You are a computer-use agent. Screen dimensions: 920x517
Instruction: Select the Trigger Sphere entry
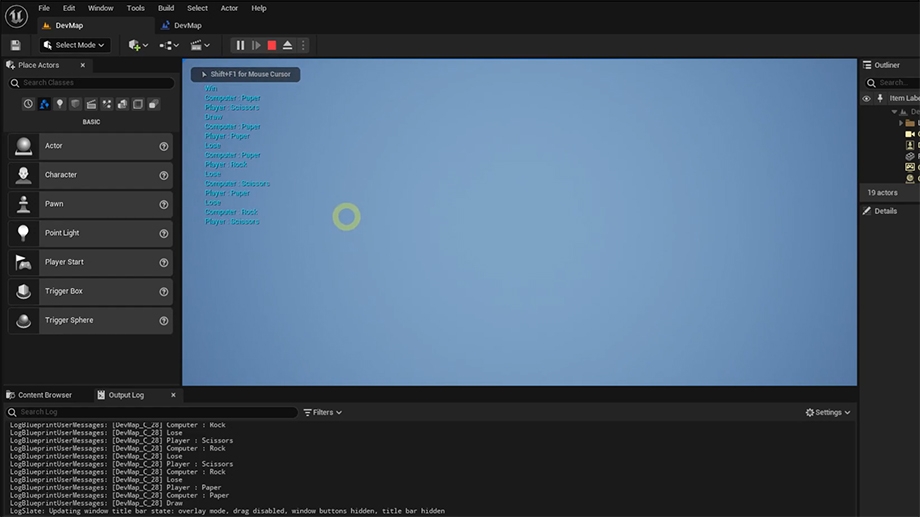90,320
